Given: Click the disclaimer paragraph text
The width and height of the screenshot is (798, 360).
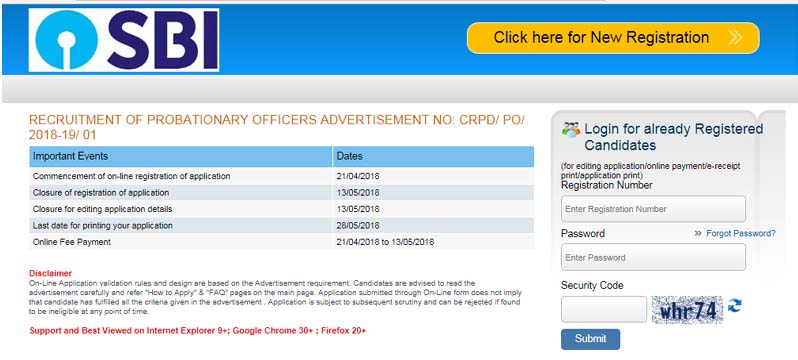Looking at the screenshot, I should (275, 297).
